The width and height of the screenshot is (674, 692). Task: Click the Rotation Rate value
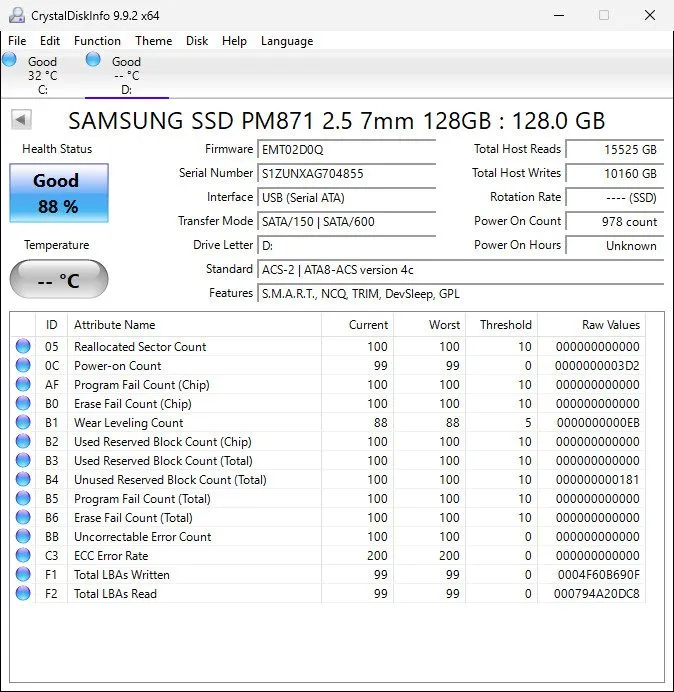pos(615,197)
